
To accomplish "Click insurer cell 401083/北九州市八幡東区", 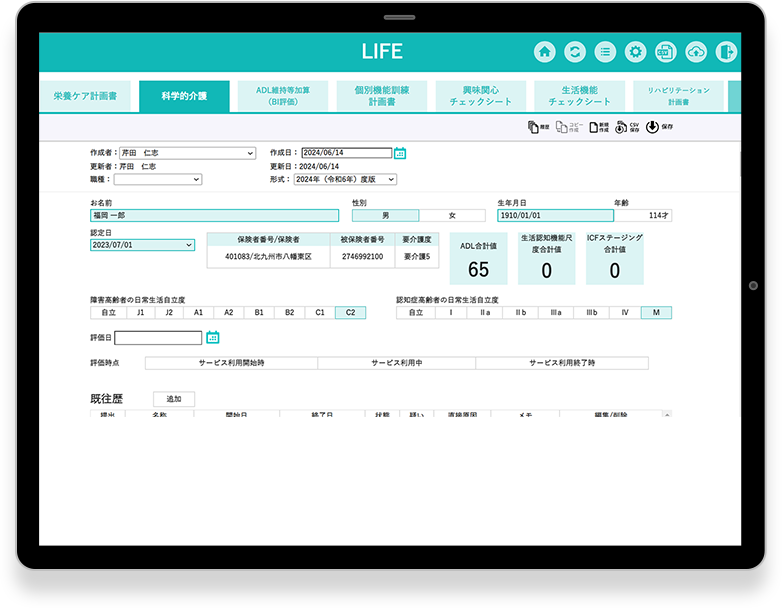I will (x=268, y=257).
